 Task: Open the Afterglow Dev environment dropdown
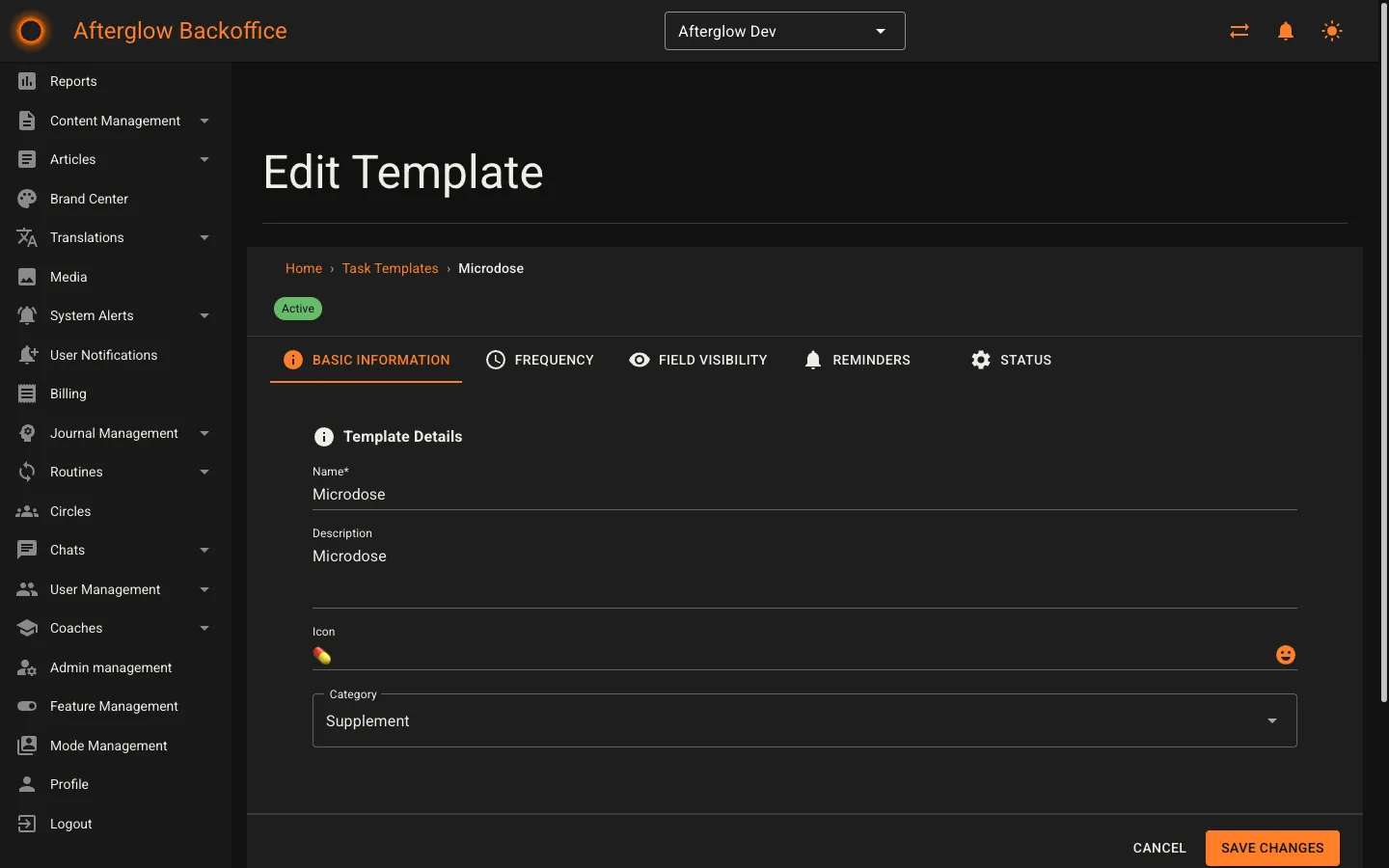point(783,31)
